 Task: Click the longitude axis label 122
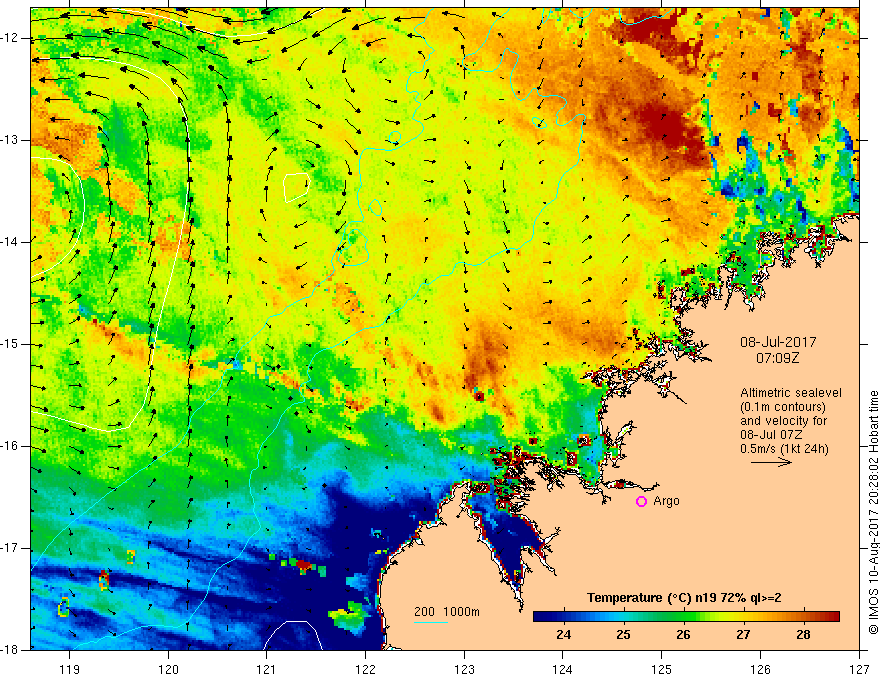(x=365, y=669)
